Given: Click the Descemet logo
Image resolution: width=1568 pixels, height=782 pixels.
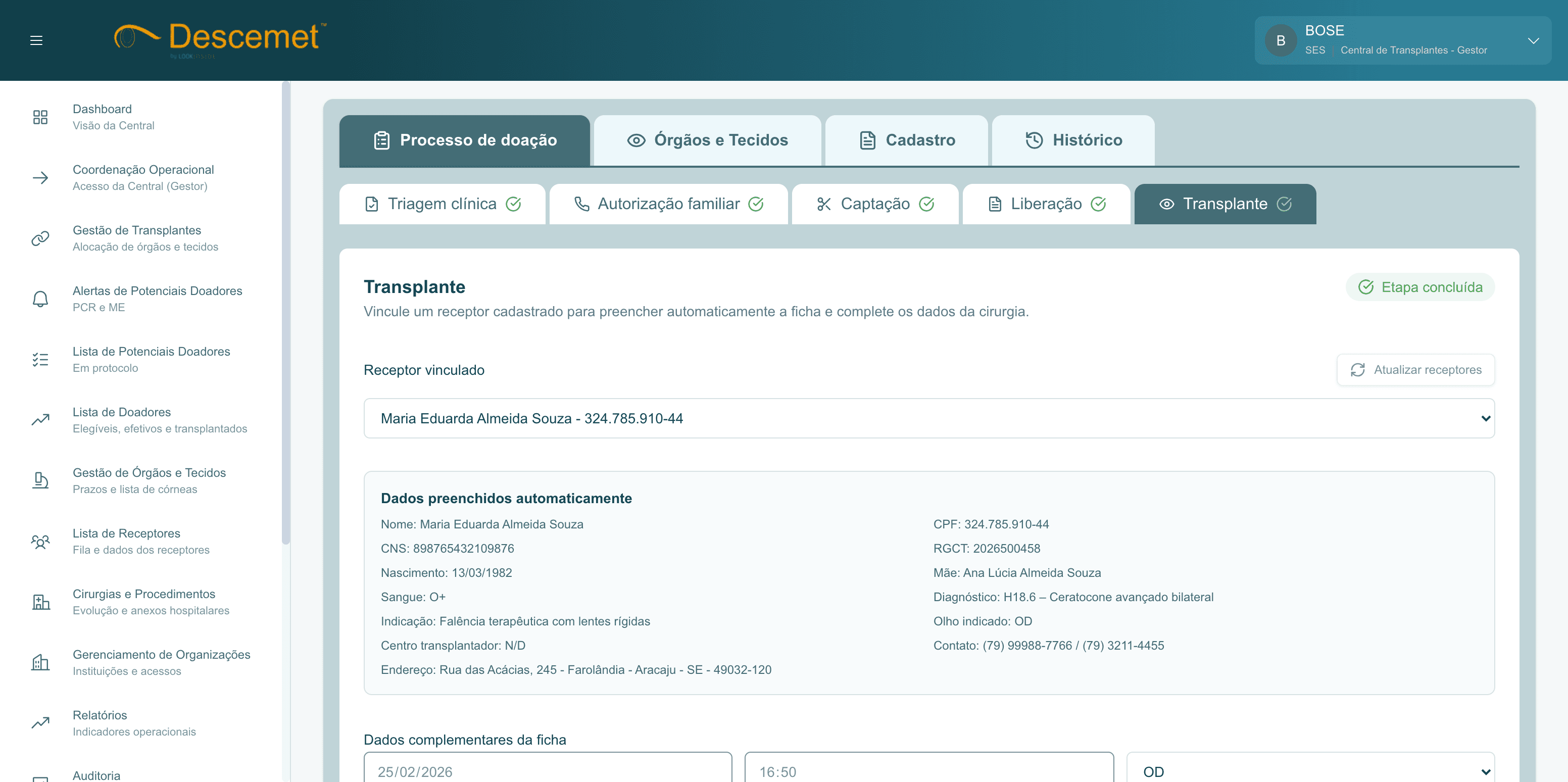Looking at the screenshot, I should [x=219, y=38].
